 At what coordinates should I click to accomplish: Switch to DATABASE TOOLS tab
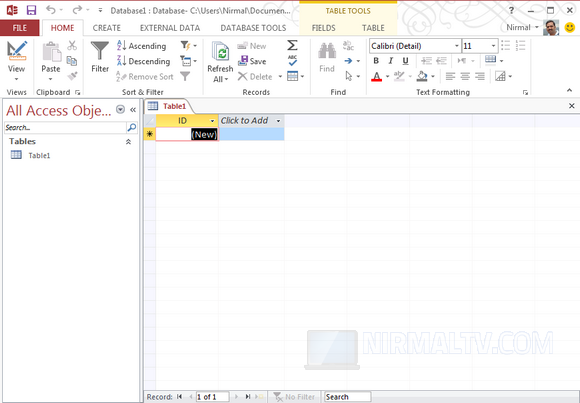coord(253,28)
